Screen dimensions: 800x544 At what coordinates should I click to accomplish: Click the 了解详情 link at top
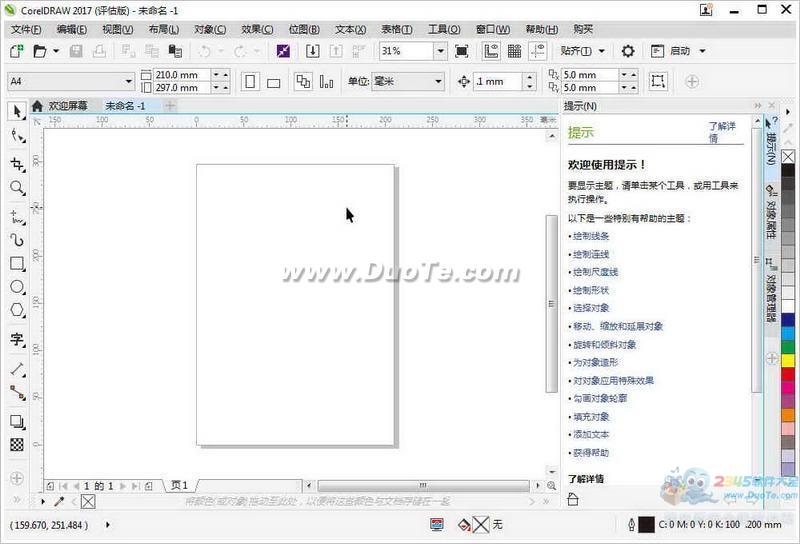pos(721,132)
